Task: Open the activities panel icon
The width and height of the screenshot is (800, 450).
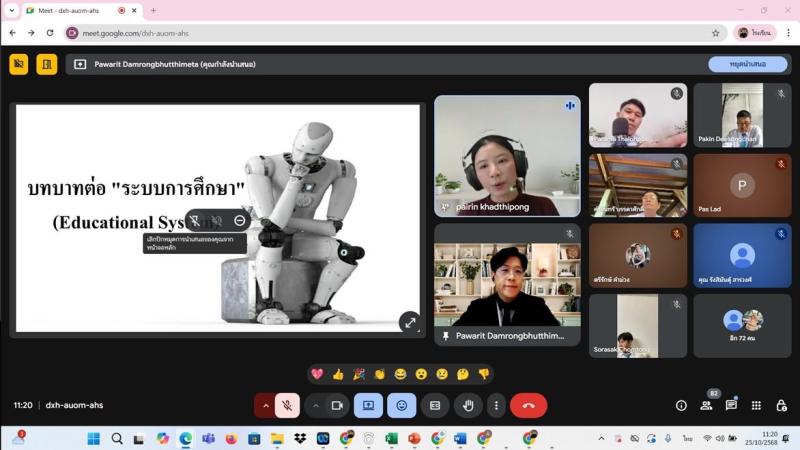Action: point(756,405)
